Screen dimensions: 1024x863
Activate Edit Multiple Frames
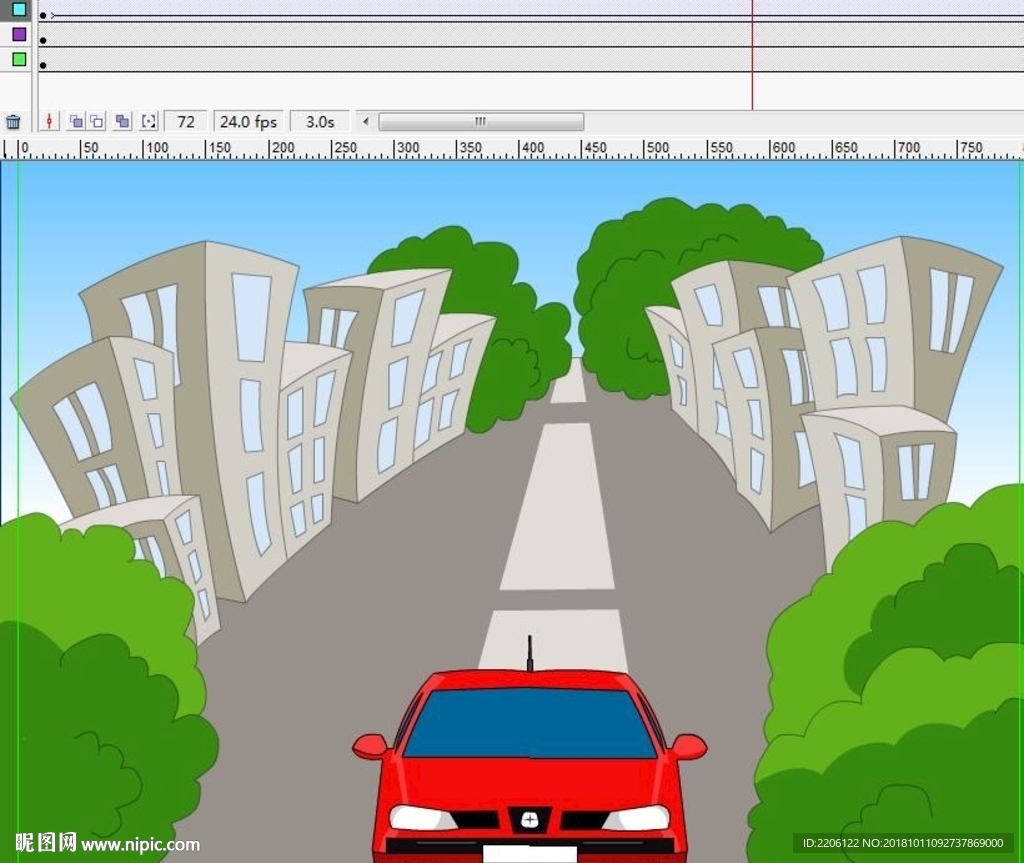click(x=122, y=122)
